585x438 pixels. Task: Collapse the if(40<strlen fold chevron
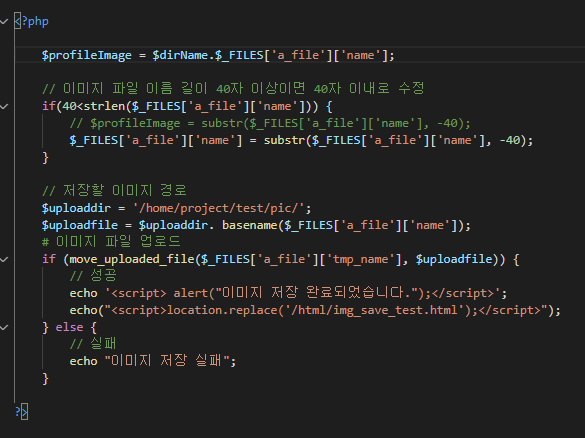pyautogui.click(x=4, y=107)
